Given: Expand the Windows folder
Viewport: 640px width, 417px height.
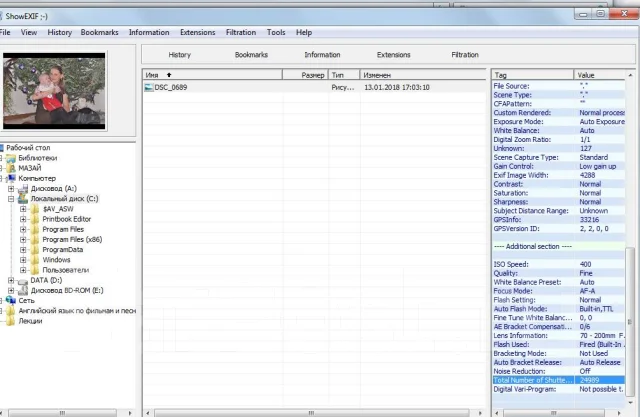Looking at the screenshot, I should [x=23, y=260].
